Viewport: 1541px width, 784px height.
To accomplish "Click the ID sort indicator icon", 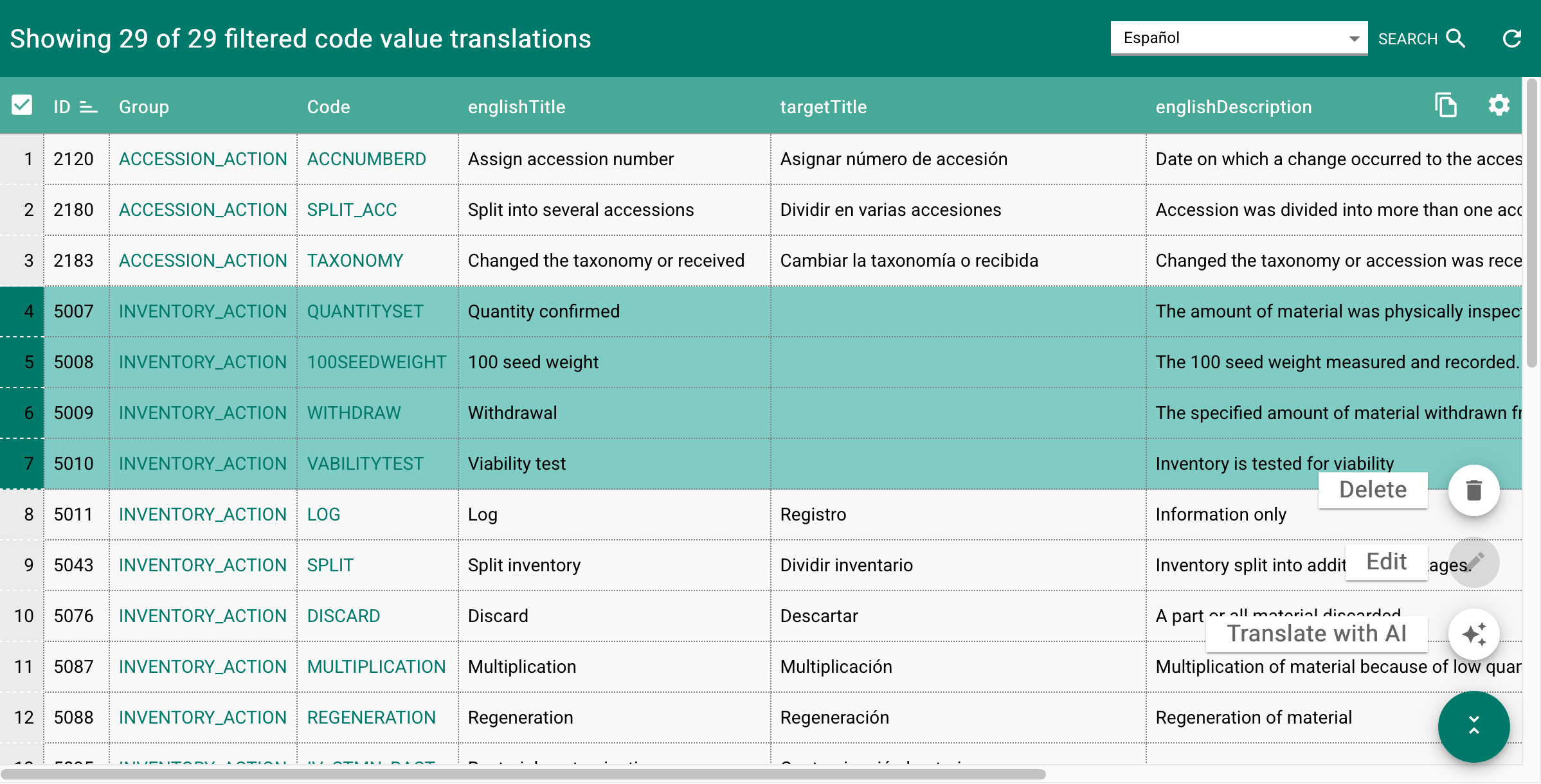I will [x=88, y=107].
